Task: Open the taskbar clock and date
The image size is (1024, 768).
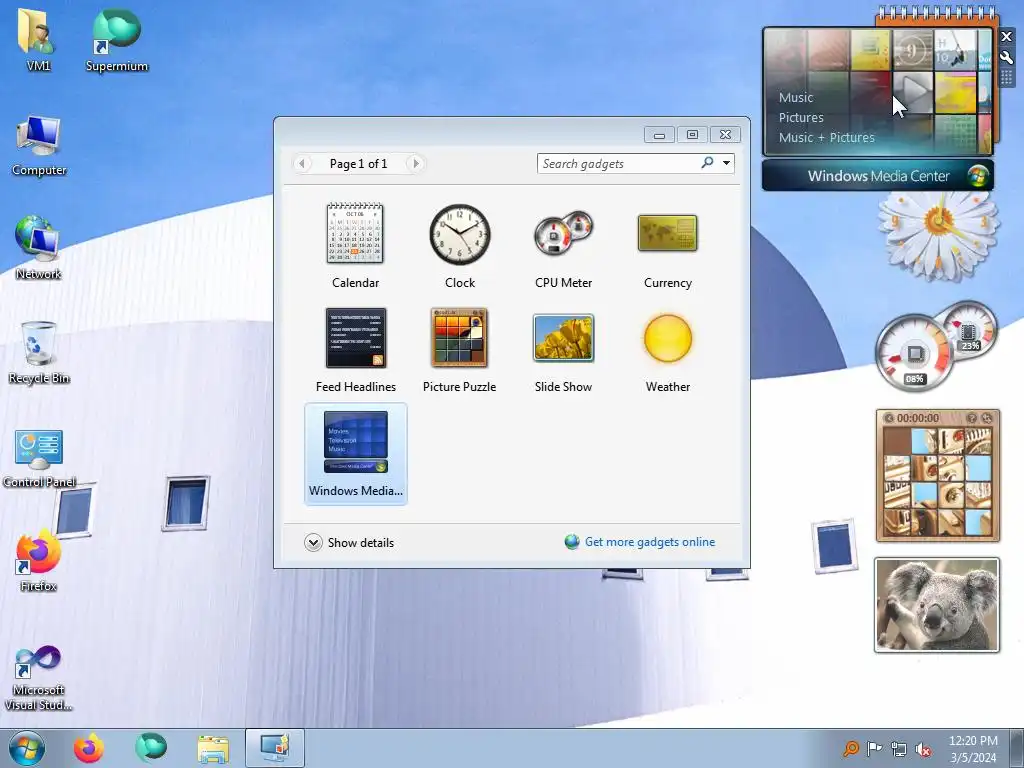Action: (x=973, y=749)
